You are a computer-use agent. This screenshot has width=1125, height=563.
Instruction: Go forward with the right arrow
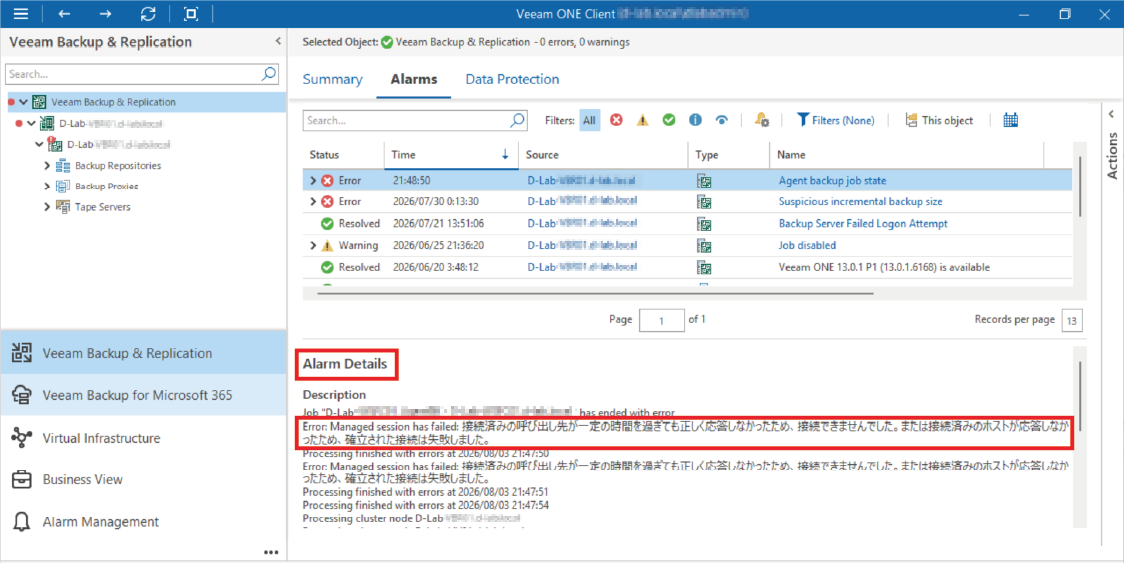point(105,13)
